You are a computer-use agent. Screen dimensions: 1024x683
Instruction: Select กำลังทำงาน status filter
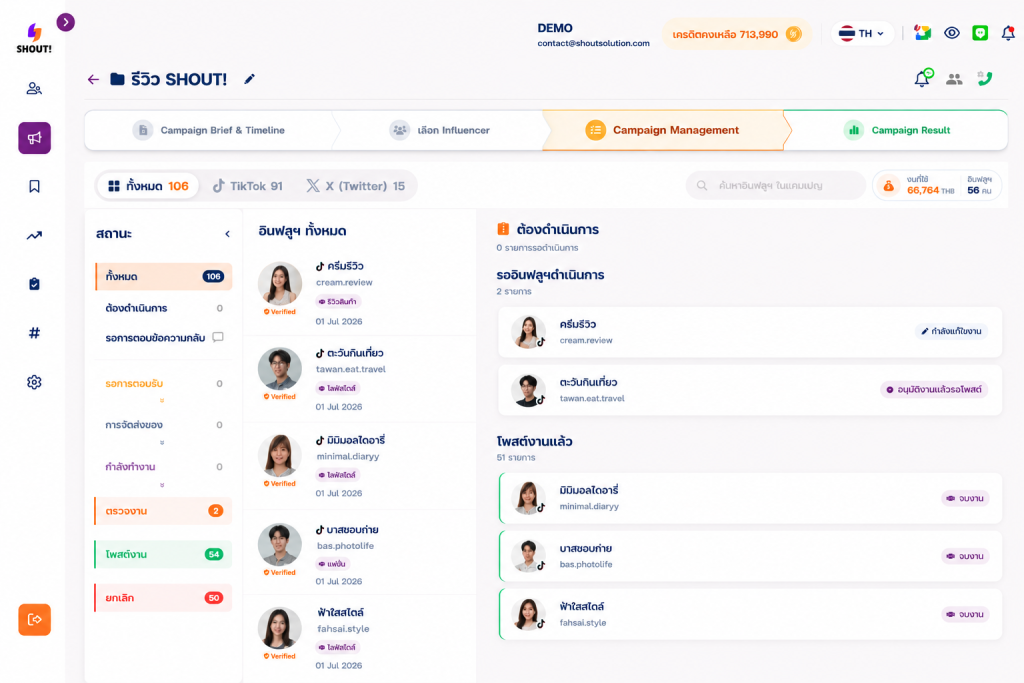(163, 467)
